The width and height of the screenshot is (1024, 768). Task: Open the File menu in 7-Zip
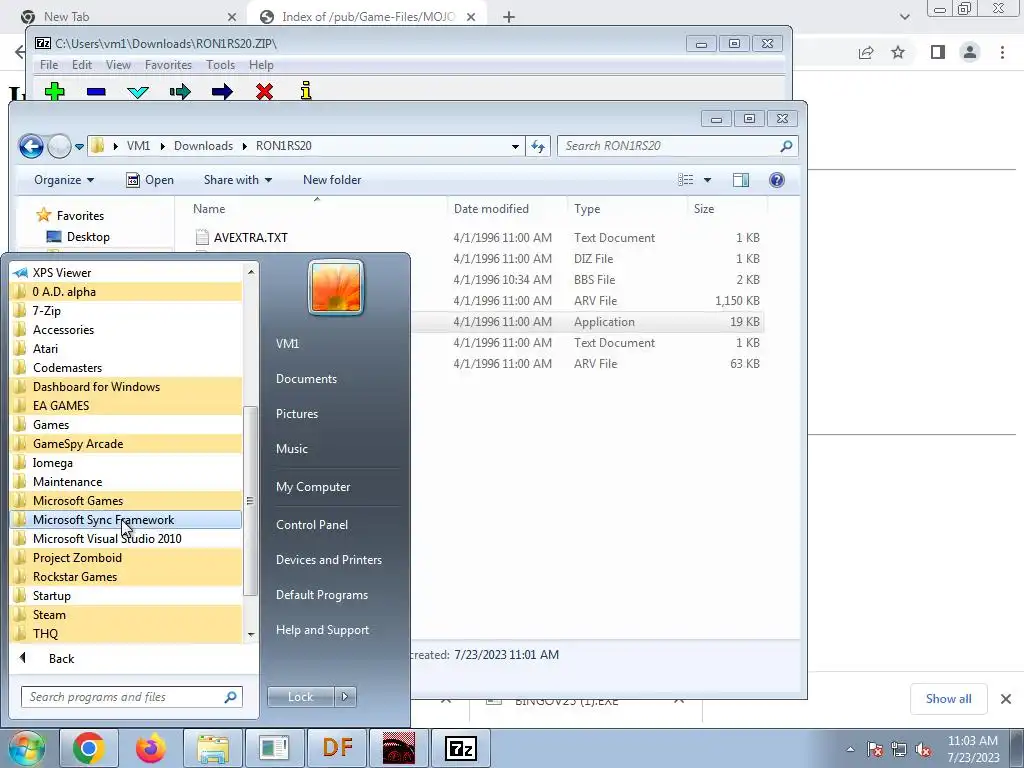49,65
